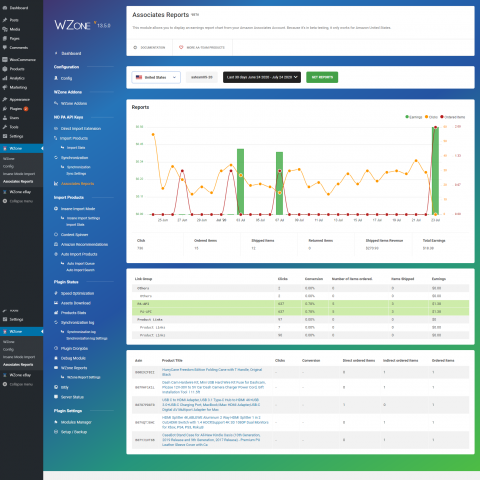Click the Direct Import Extension icon
480x480 pixels.
(x=56, y=128)
